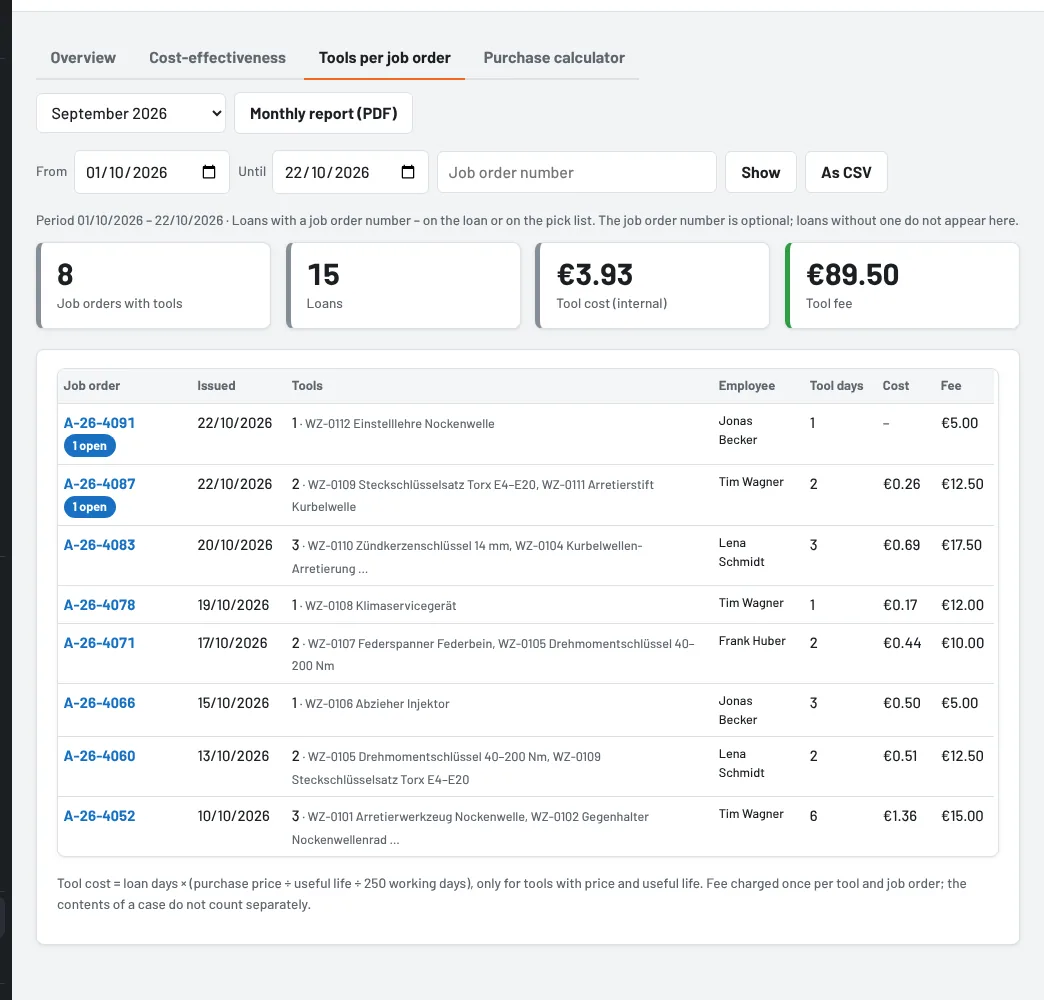Click the Tools column header

click(307, 385)
